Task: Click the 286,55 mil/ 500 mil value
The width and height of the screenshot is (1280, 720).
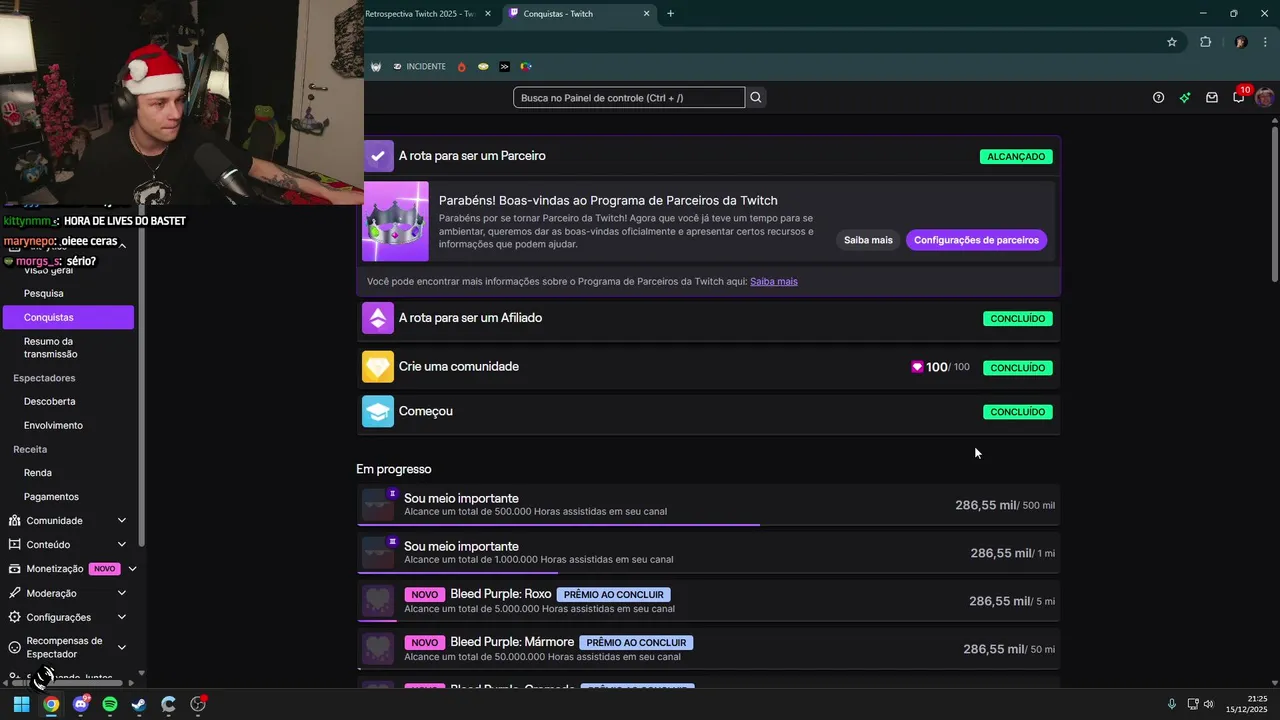Action: coord(1004,505)
